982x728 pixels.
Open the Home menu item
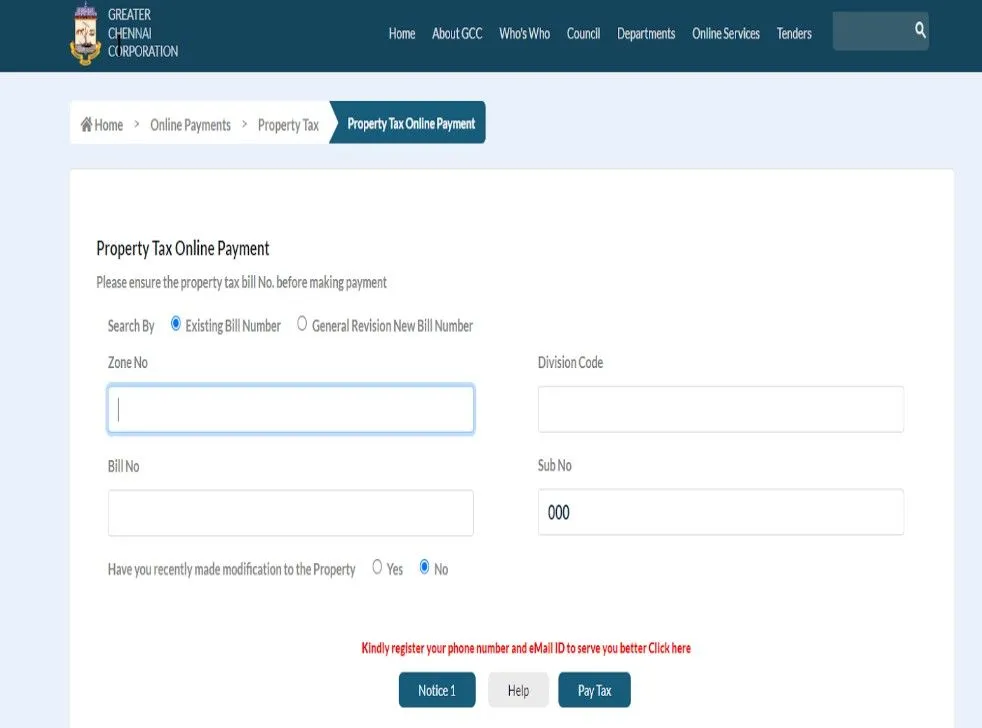coord(401,33)
